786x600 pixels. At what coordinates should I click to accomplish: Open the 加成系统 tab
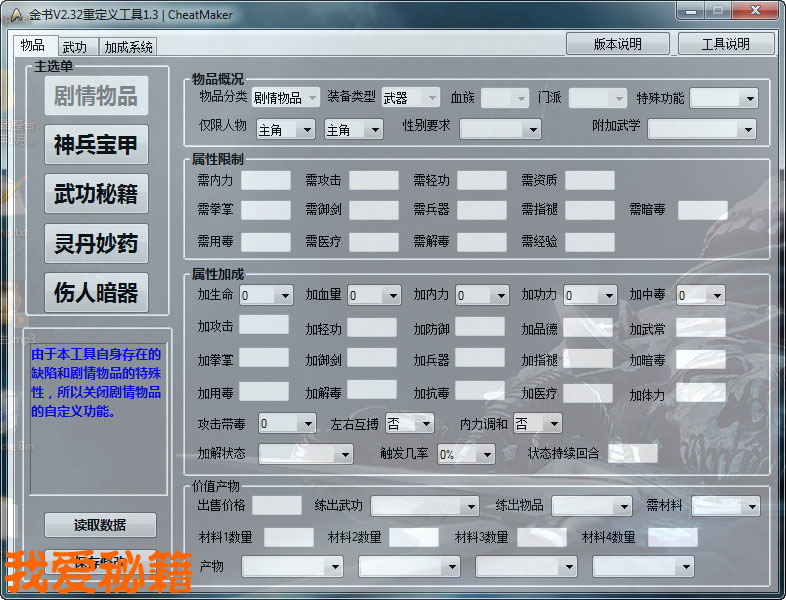pos(129,47)
